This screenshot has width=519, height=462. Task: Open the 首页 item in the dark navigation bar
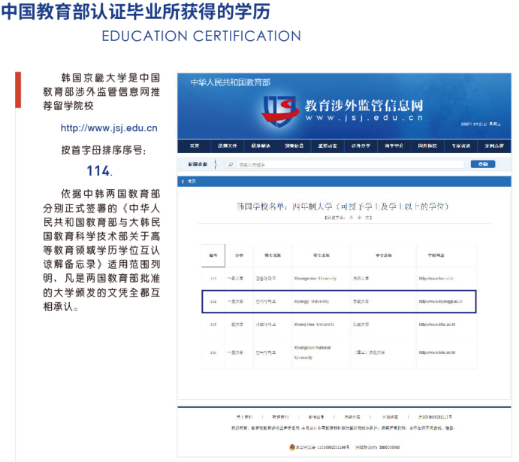(x=194, y=146)
